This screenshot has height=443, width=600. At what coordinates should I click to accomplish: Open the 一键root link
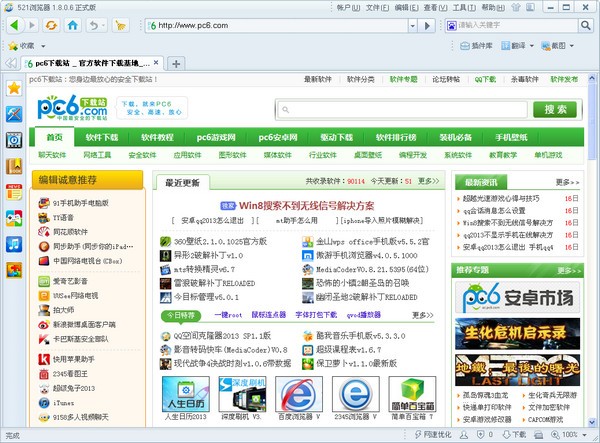228,315
